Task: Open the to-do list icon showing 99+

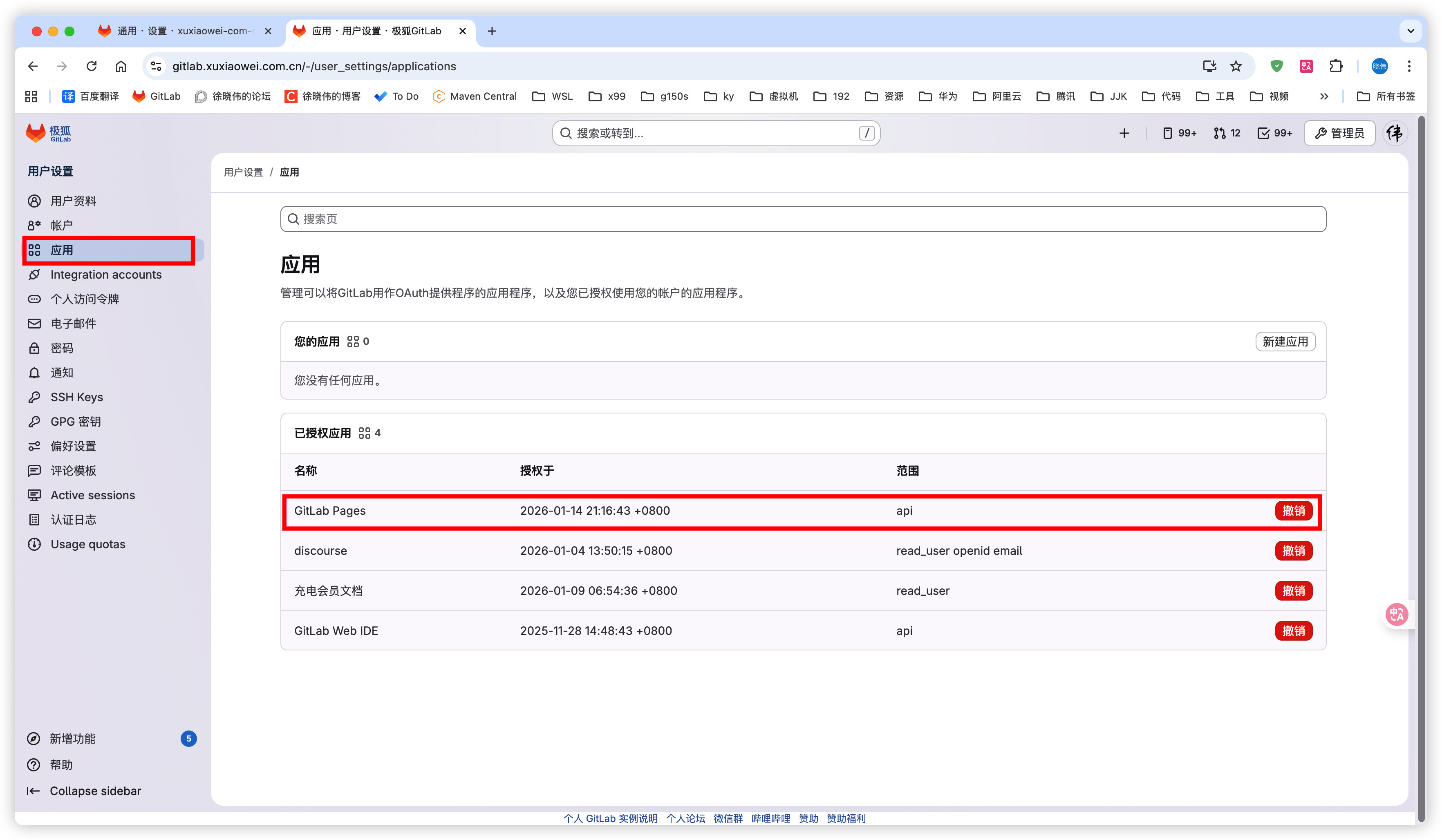Action: click(x=1274, y=133)
